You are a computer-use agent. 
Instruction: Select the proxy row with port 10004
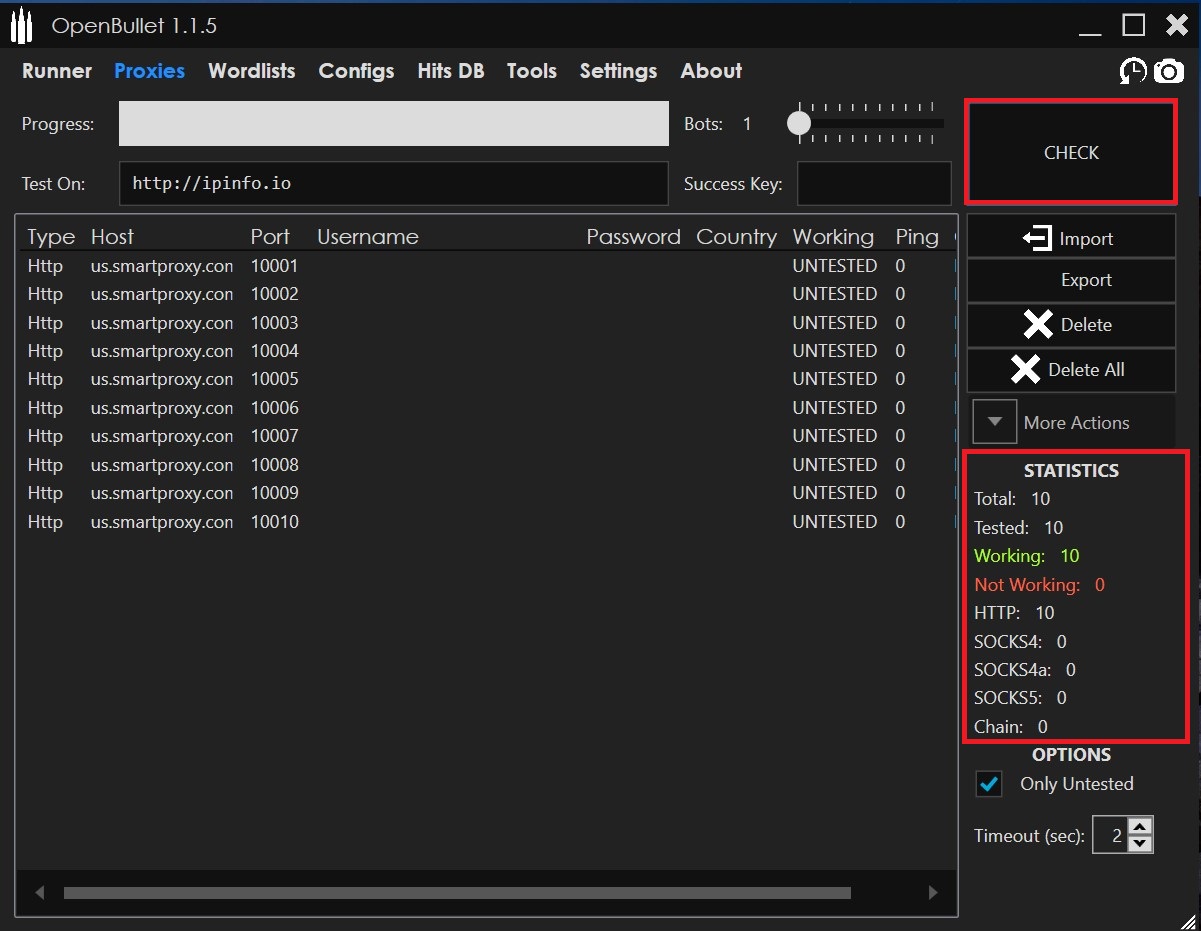tap(486, 351)
